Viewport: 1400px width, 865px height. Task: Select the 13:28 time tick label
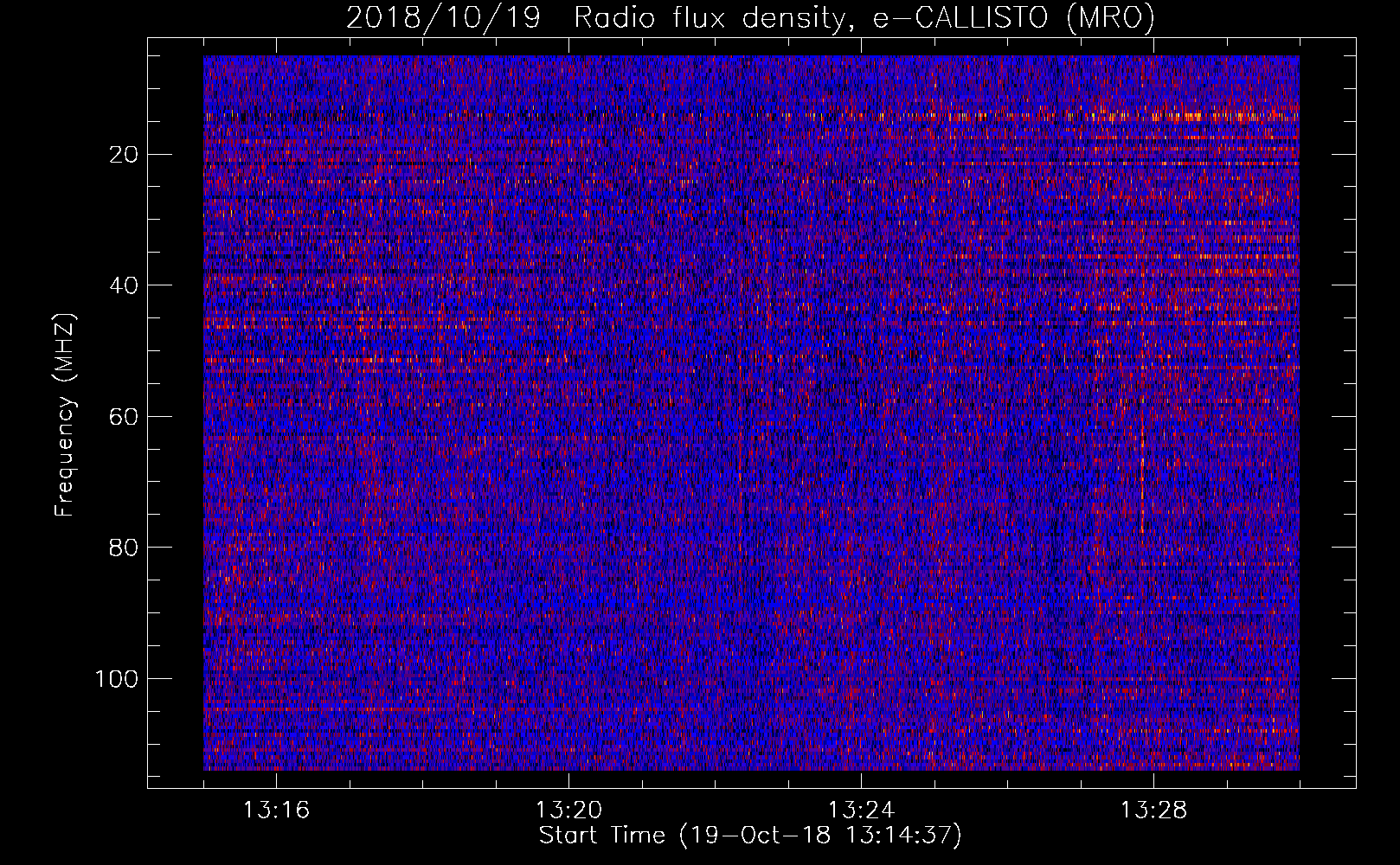coord(1153,811)
